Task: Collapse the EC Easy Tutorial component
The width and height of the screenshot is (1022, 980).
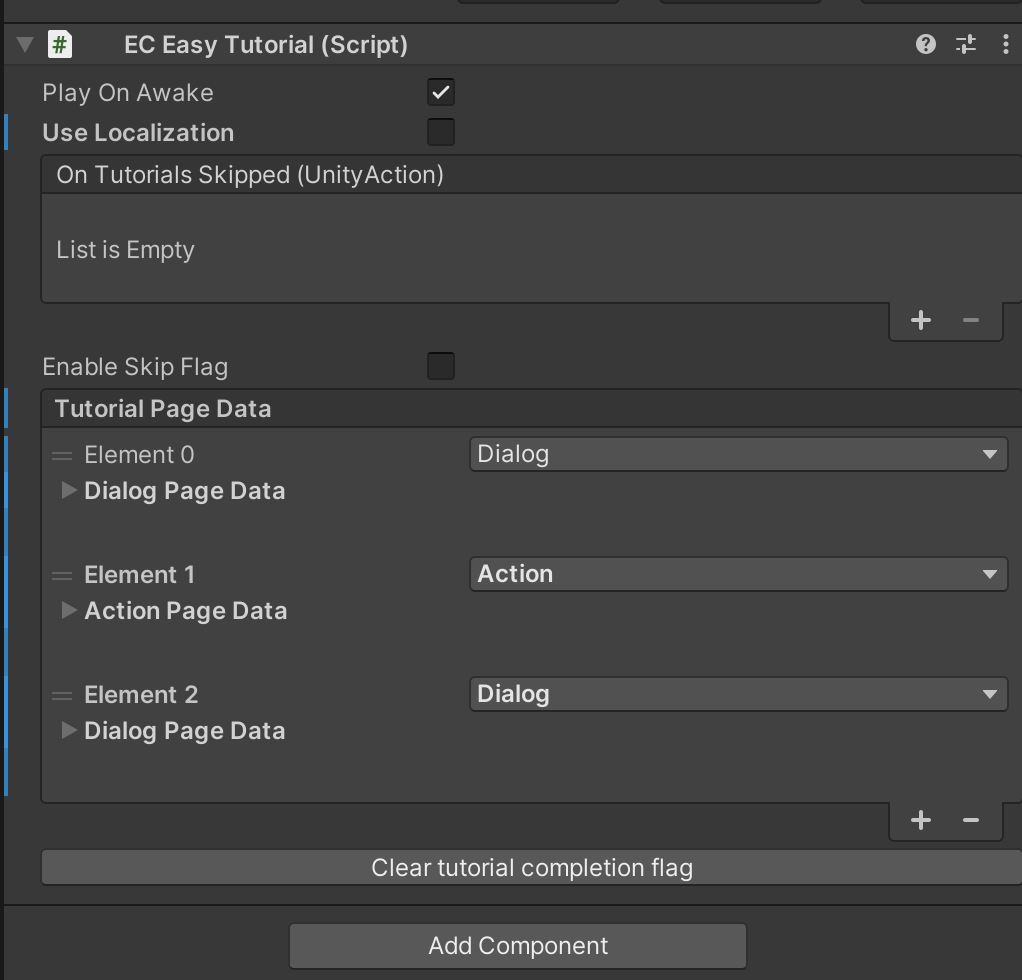Action: [25, 44]
